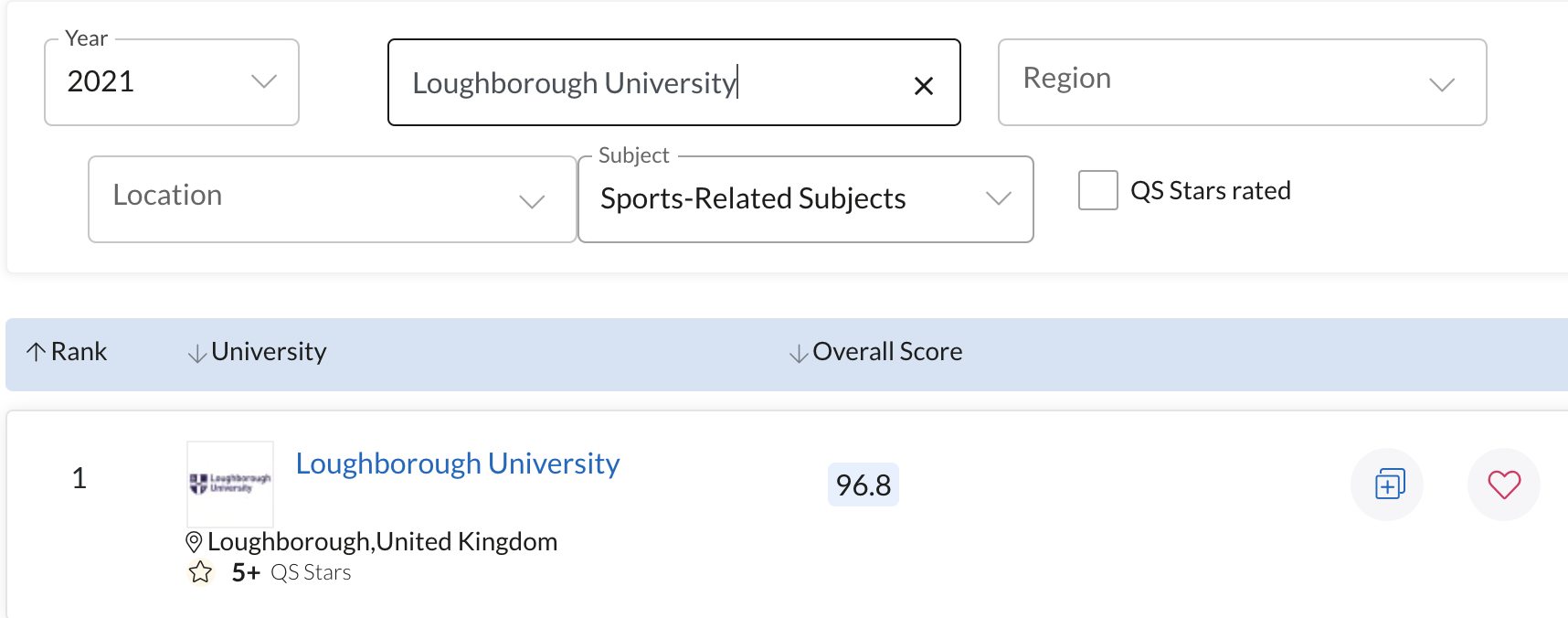The height and width of the screenshot is (618, 1568).
Task: Open the Sports-Related Subjects dropdown
Action: [805, 199]
